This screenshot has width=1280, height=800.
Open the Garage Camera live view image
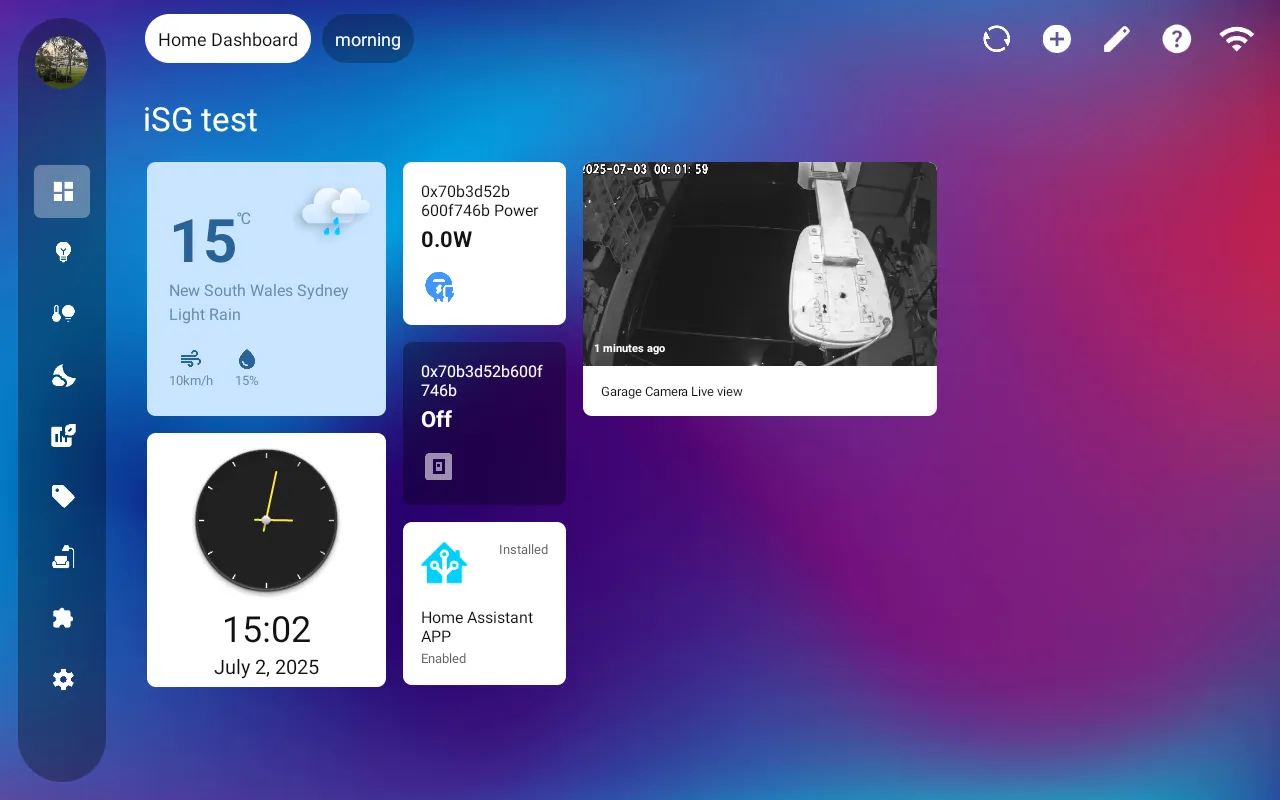759,264
